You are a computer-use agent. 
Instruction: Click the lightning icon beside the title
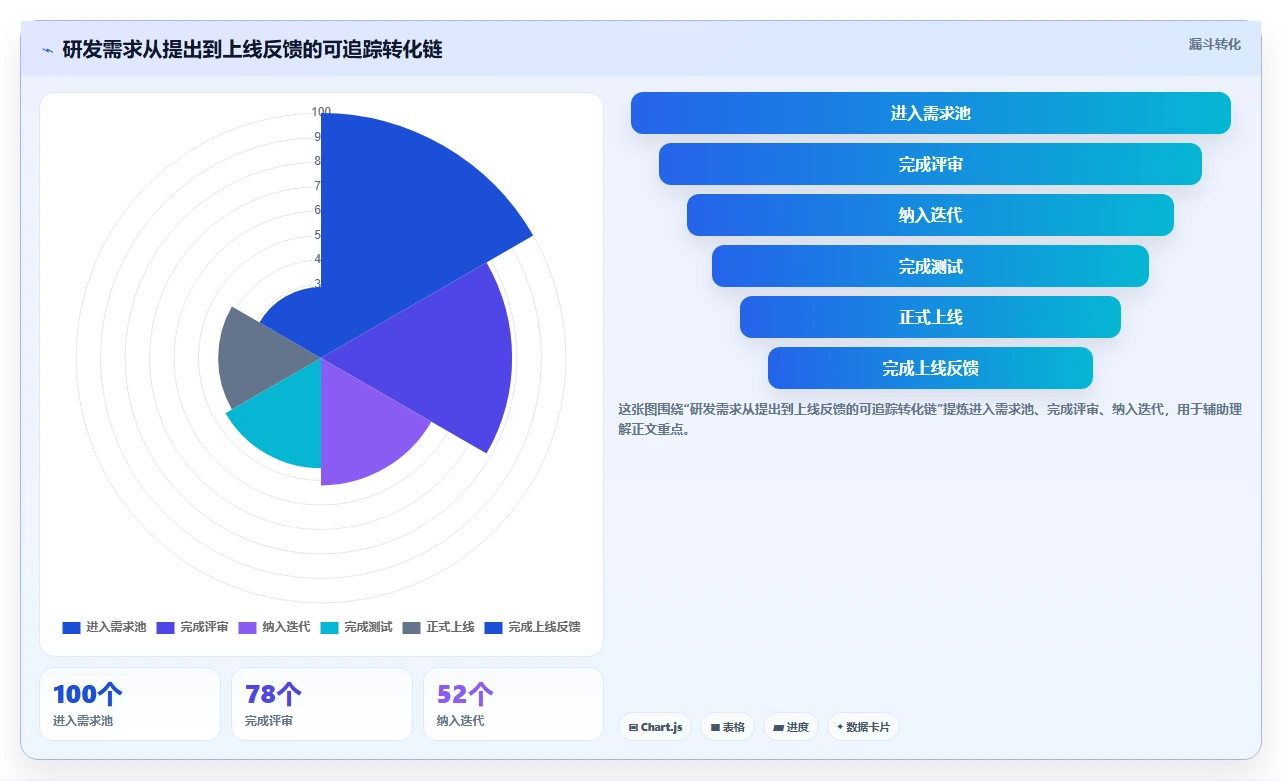point(47,50)
